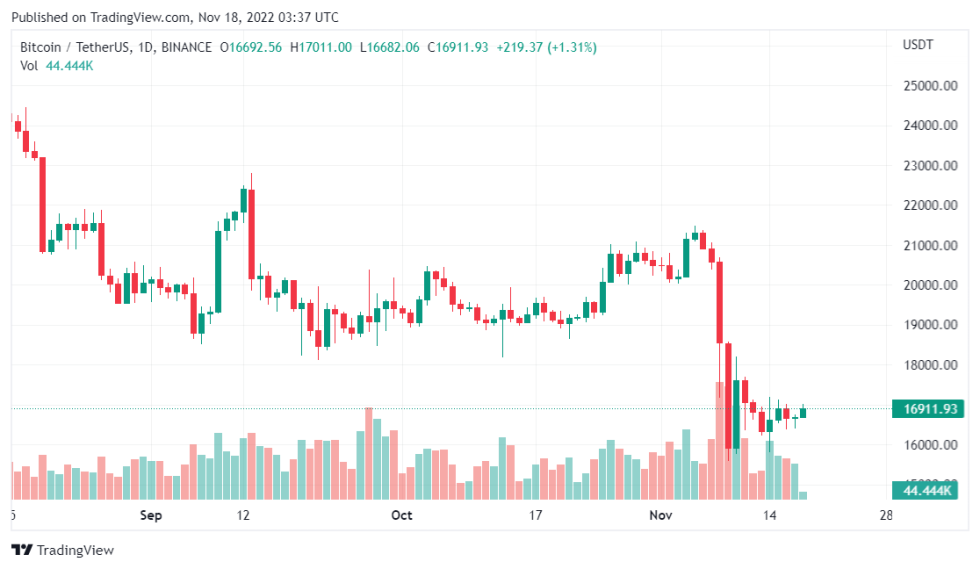The height and width of the screenshot is (569, 980).
Task: Click the current price tag 16911.93
Action: [930, 408]
